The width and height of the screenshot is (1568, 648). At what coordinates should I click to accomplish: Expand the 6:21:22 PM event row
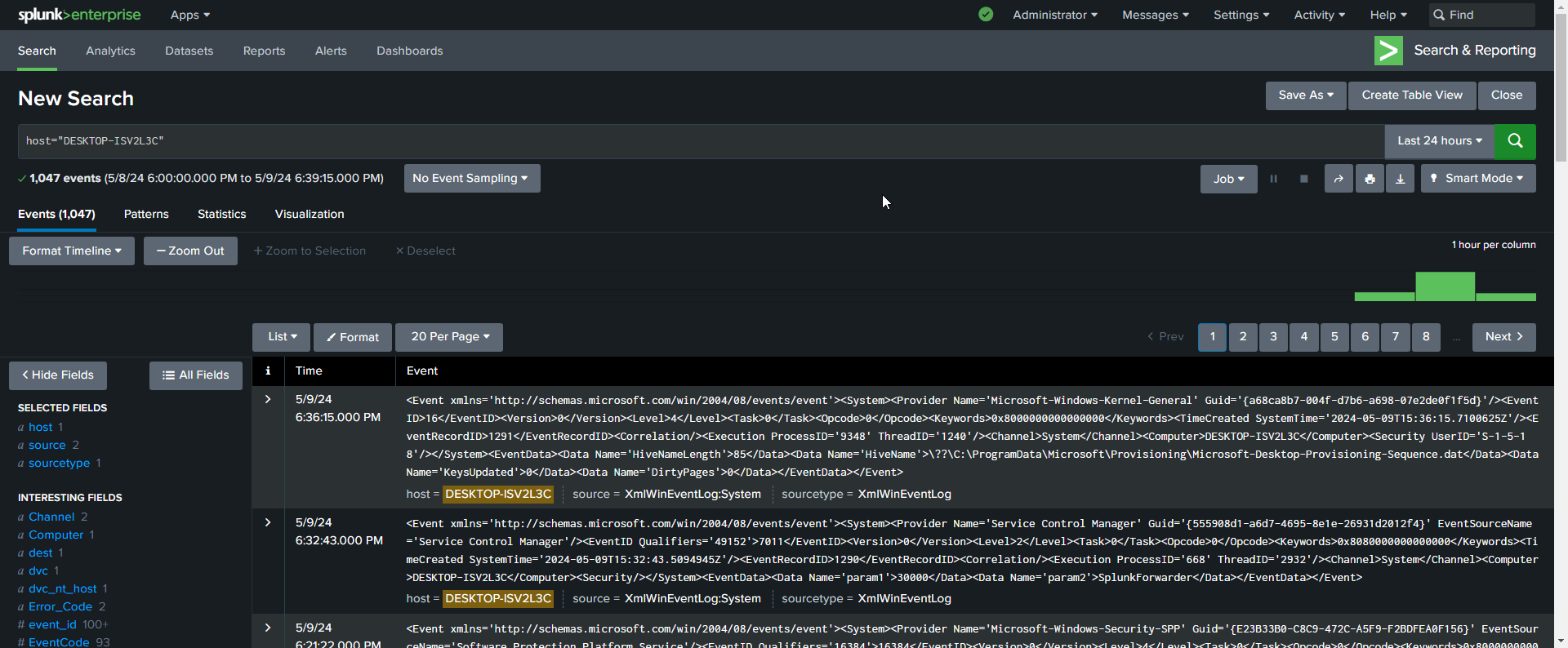(x=268, y=628)
